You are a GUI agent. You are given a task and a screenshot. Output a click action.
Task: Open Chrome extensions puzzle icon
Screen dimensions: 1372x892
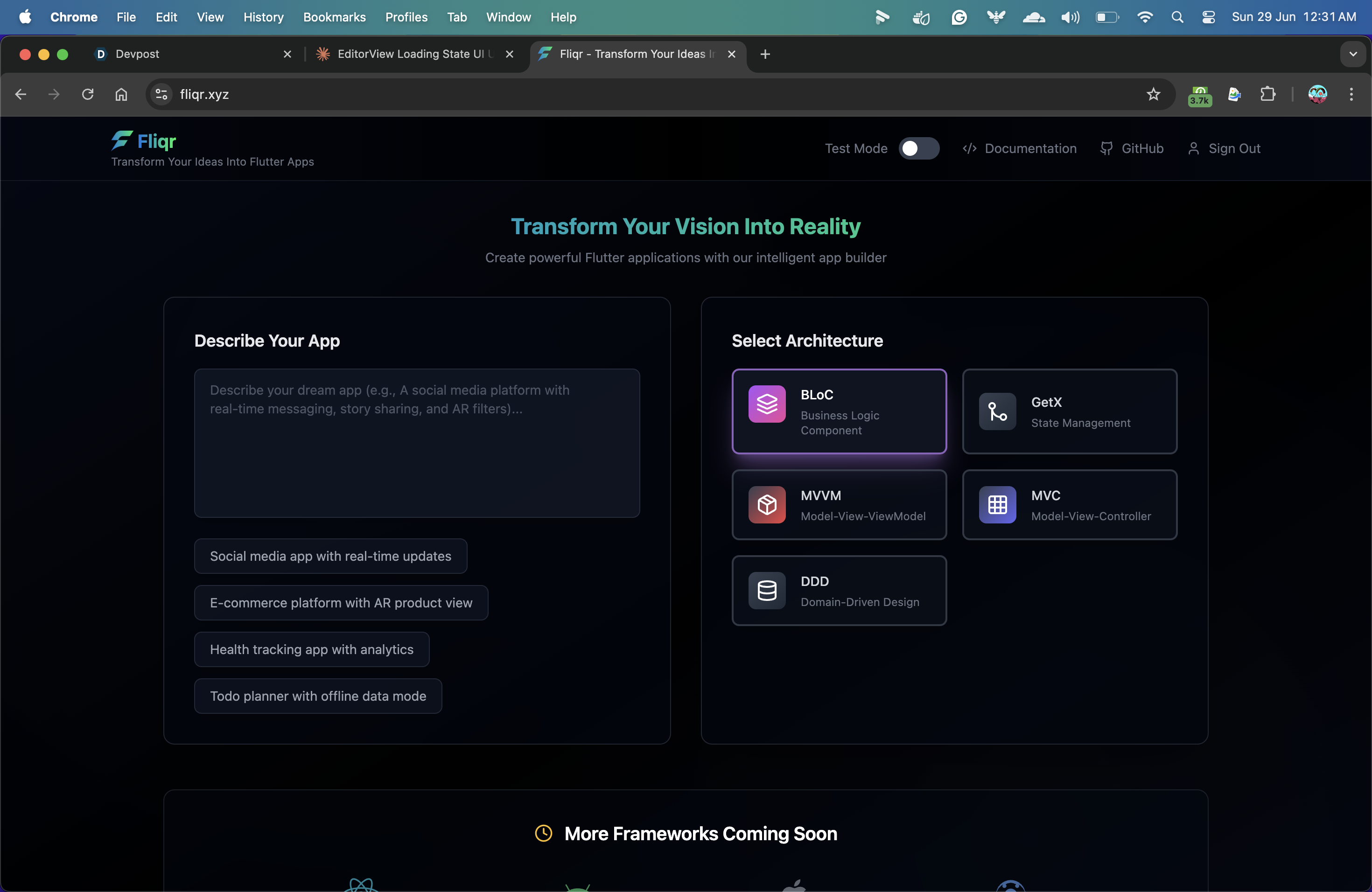pos(1267,95)
